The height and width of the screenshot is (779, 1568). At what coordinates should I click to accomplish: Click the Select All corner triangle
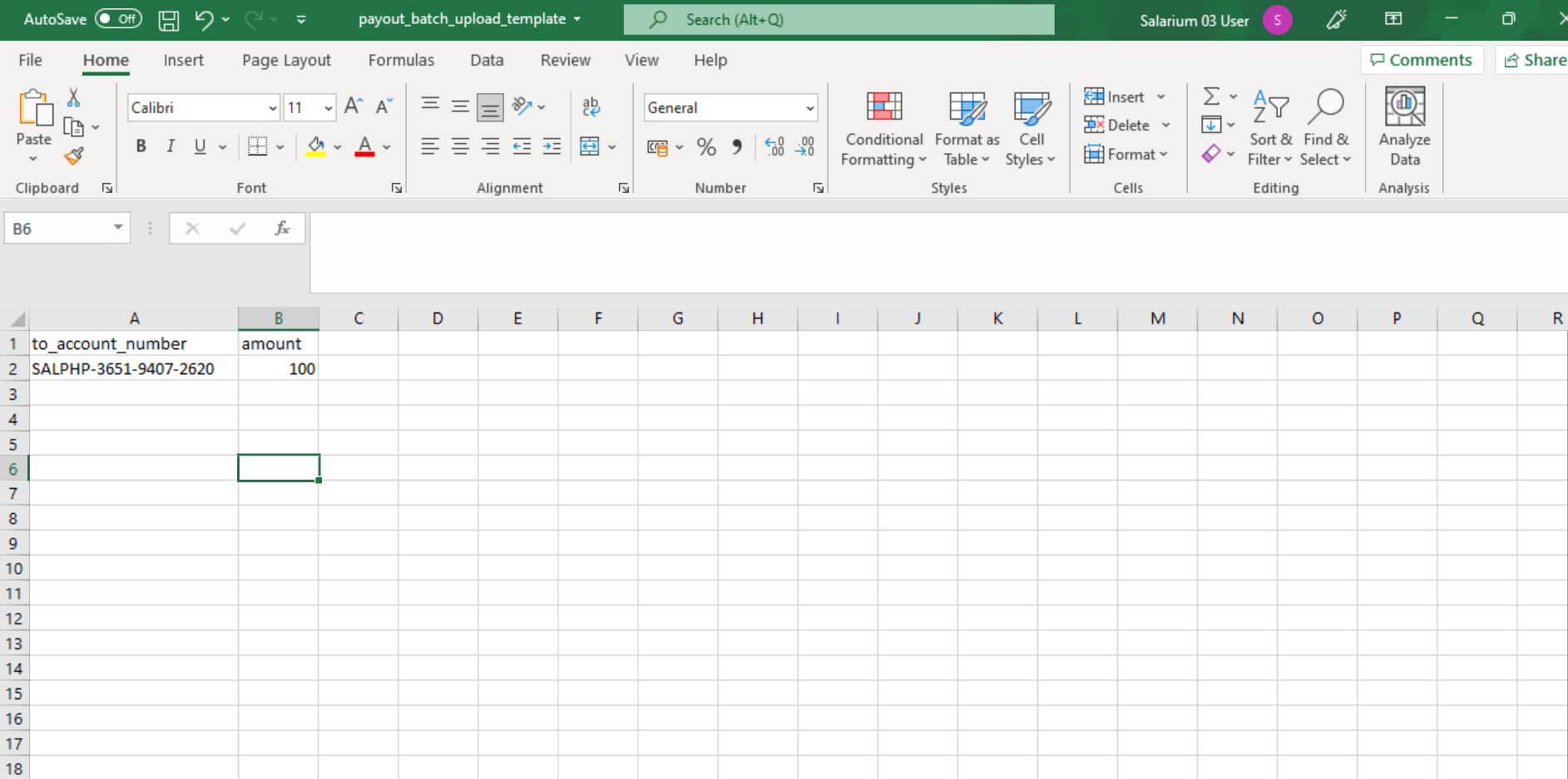point(16,318)
